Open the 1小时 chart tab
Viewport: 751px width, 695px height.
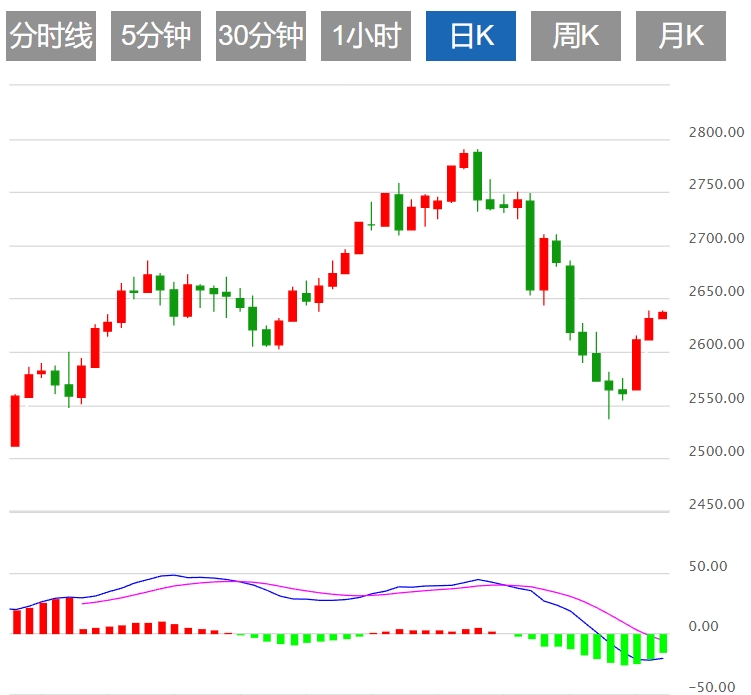[x=365, y=36]
